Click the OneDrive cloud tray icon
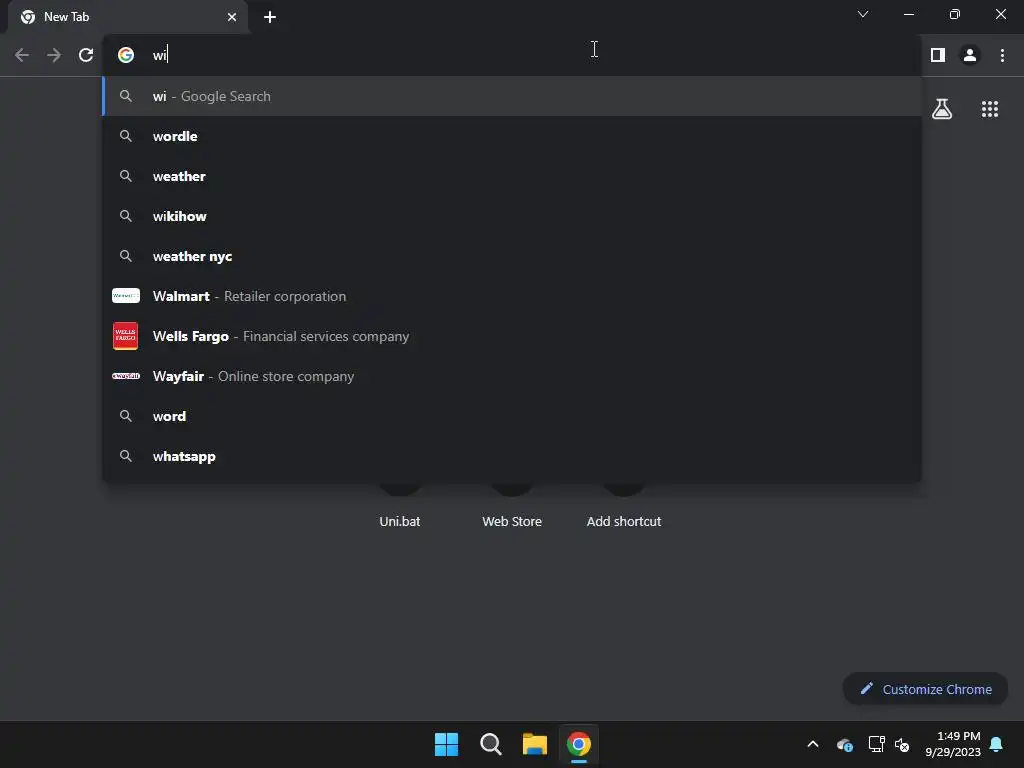The width and height of the screenshot is (1024, 768). pos(844,744)
